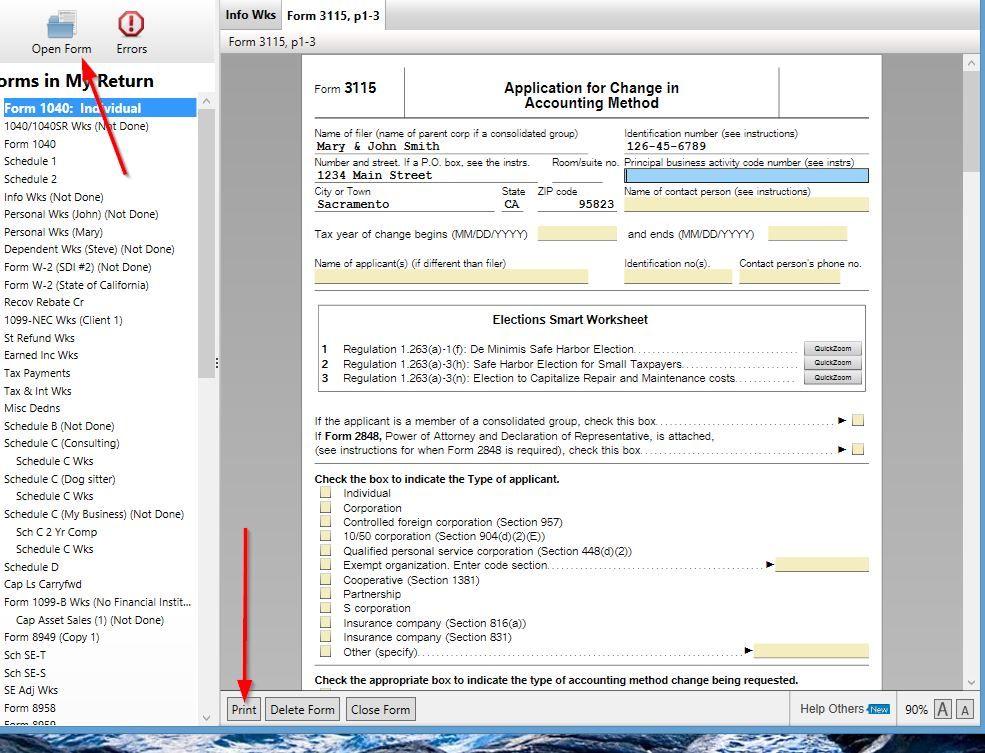This screenshot has height=753, width=985.
Task: Click the Print button
Action: click(x=244, y=710)
